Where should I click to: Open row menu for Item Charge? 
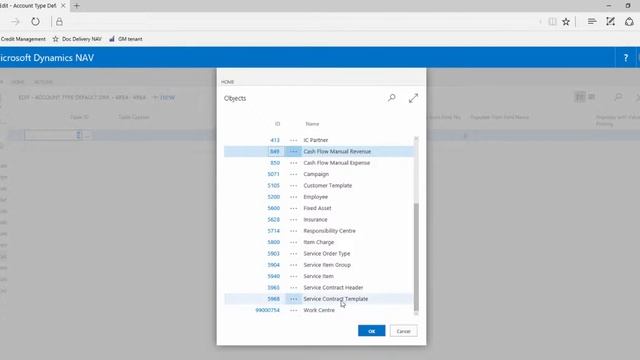(293, 242)
